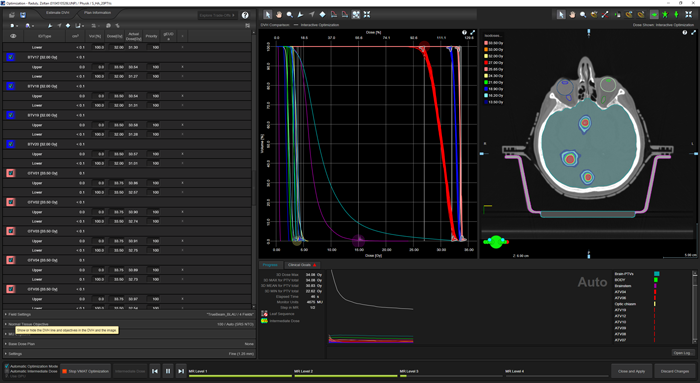Expand the Field Settings section
700x383 pixels.
(x=129, y=315)
